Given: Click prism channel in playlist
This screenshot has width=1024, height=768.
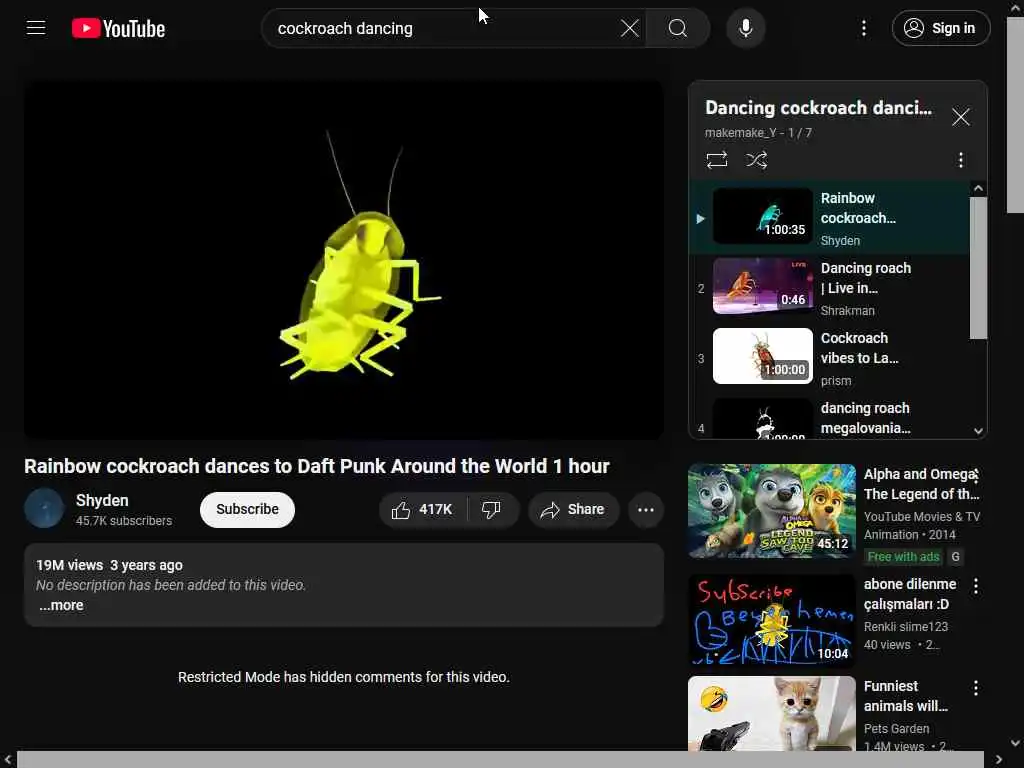Looking at the screenshot, I should click(x=835, y=381).
